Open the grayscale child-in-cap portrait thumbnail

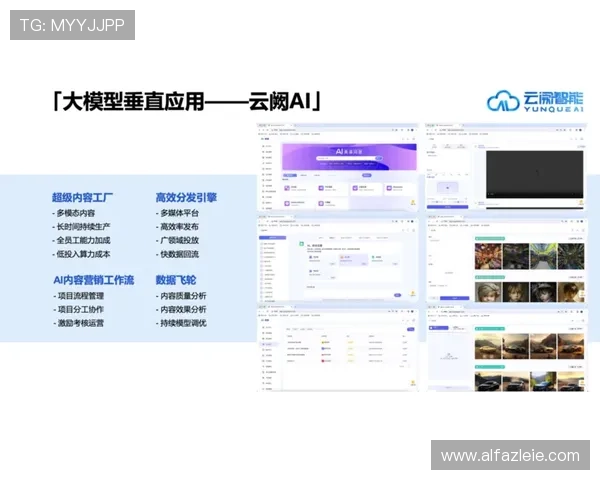(543, 292)
